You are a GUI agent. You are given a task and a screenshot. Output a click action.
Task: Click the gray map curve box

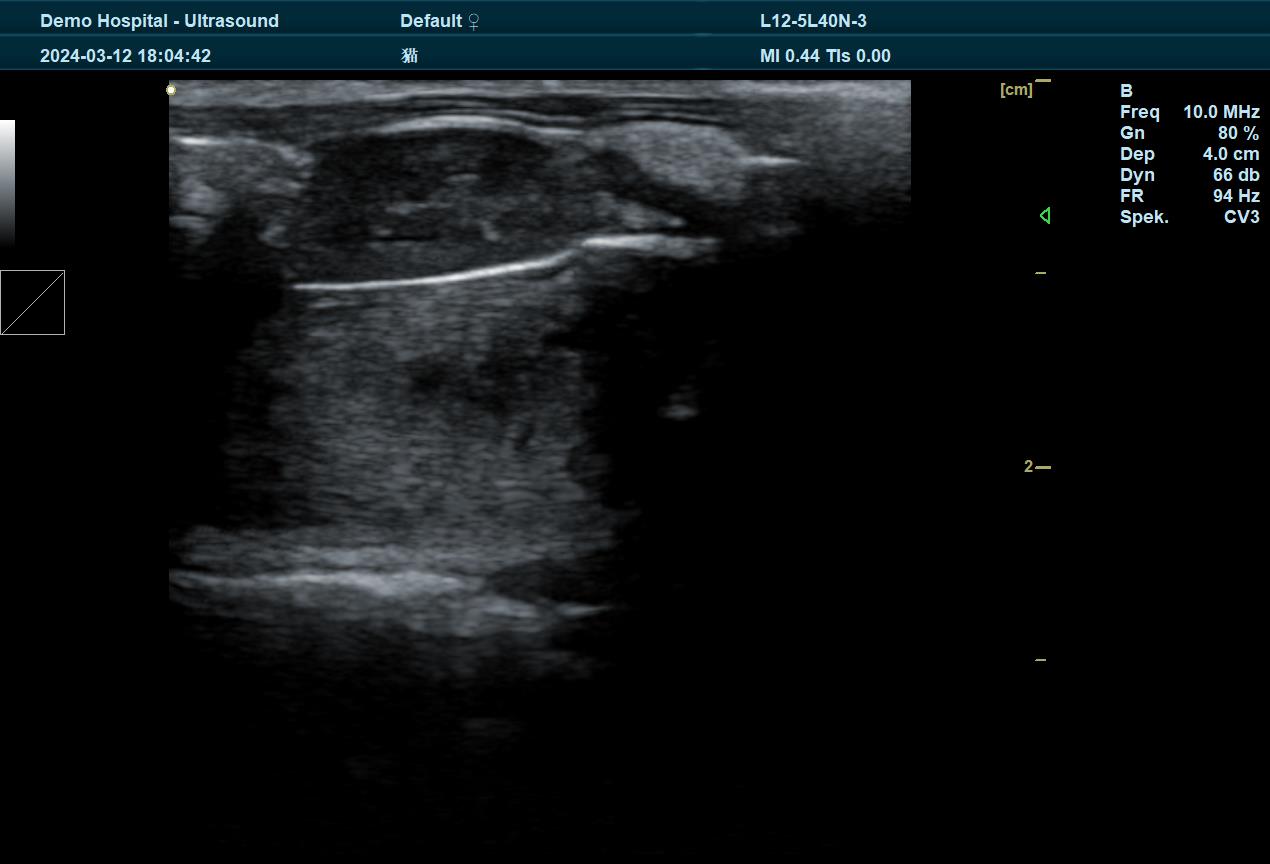click(32, 302)
